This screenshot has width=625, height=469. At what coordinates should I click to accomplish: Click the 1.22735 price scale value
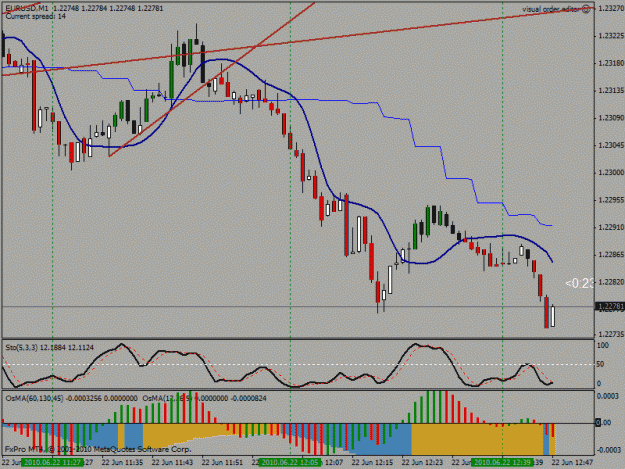(611, 334)
